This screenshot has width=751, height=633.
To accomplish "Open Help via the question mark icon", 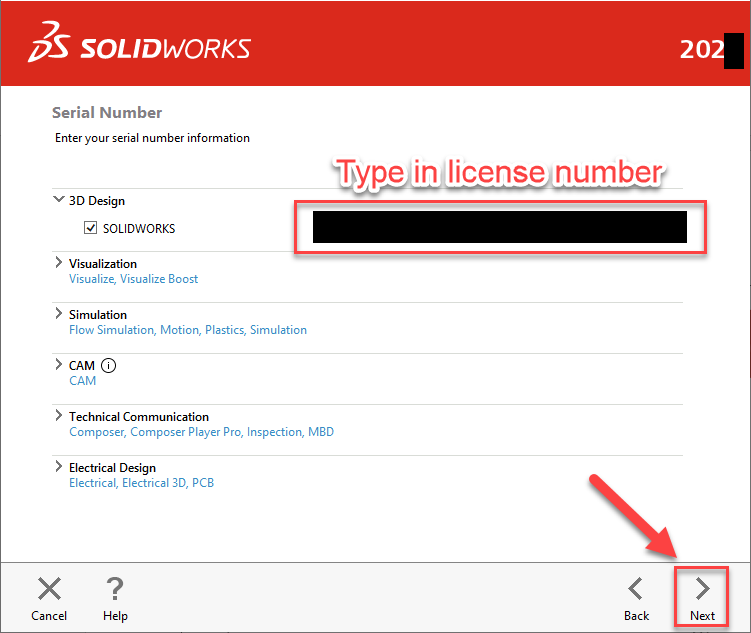I will point(115,588).
